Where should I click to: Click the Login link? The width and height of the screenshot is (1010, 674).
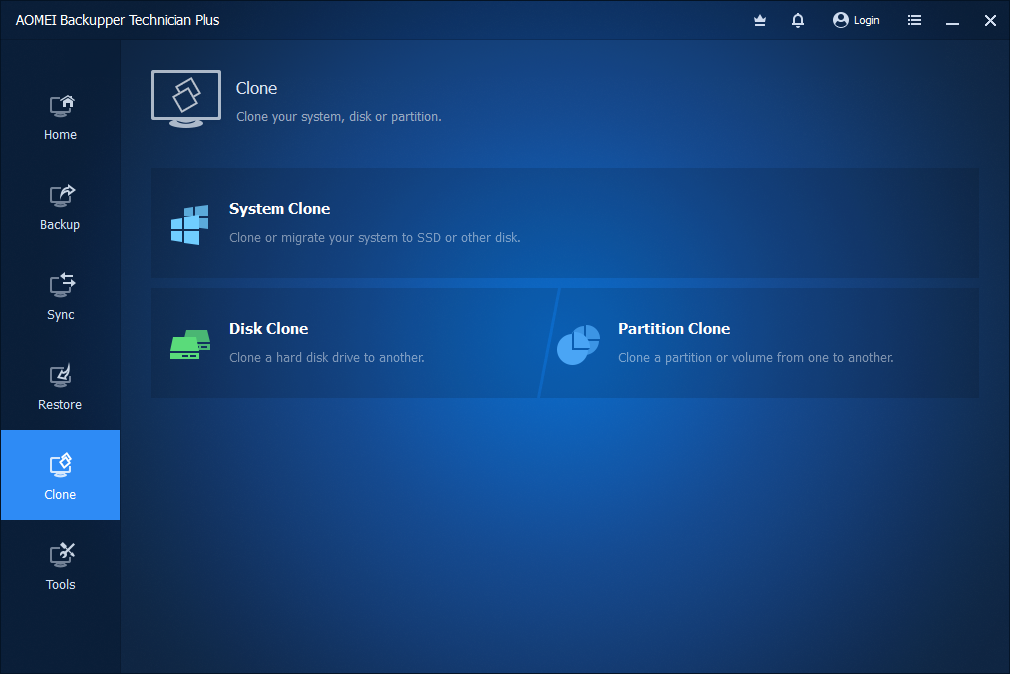click(x=864, y=20)
